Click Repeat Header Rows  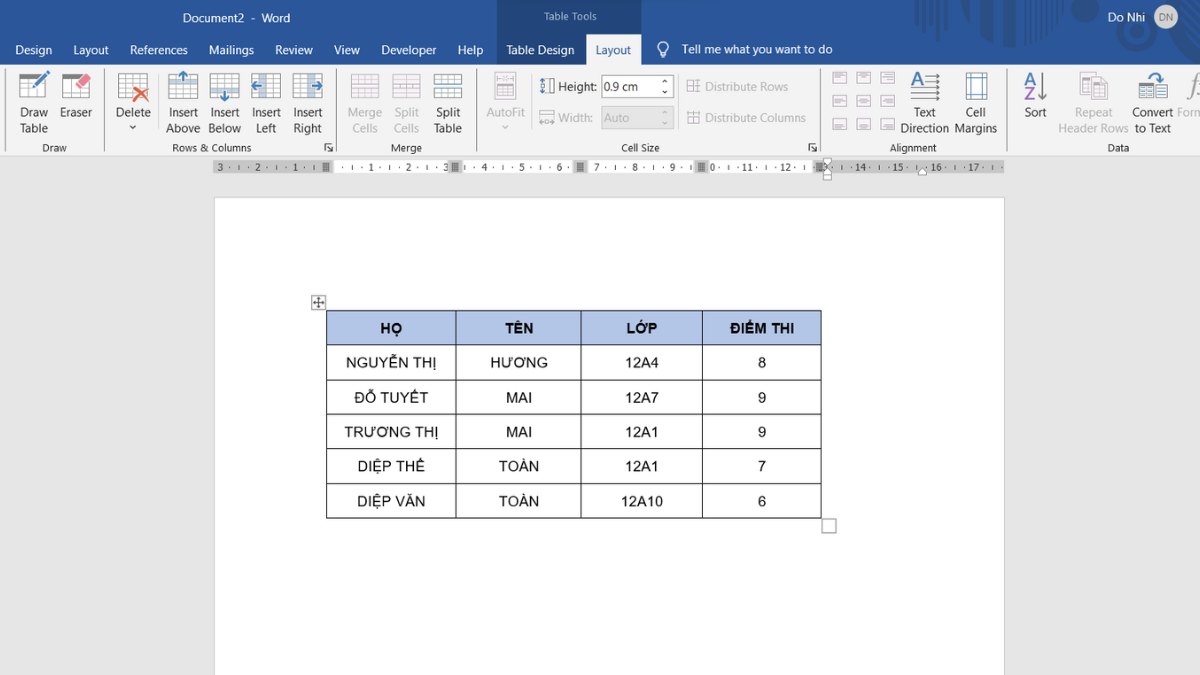pos(1093,103)
